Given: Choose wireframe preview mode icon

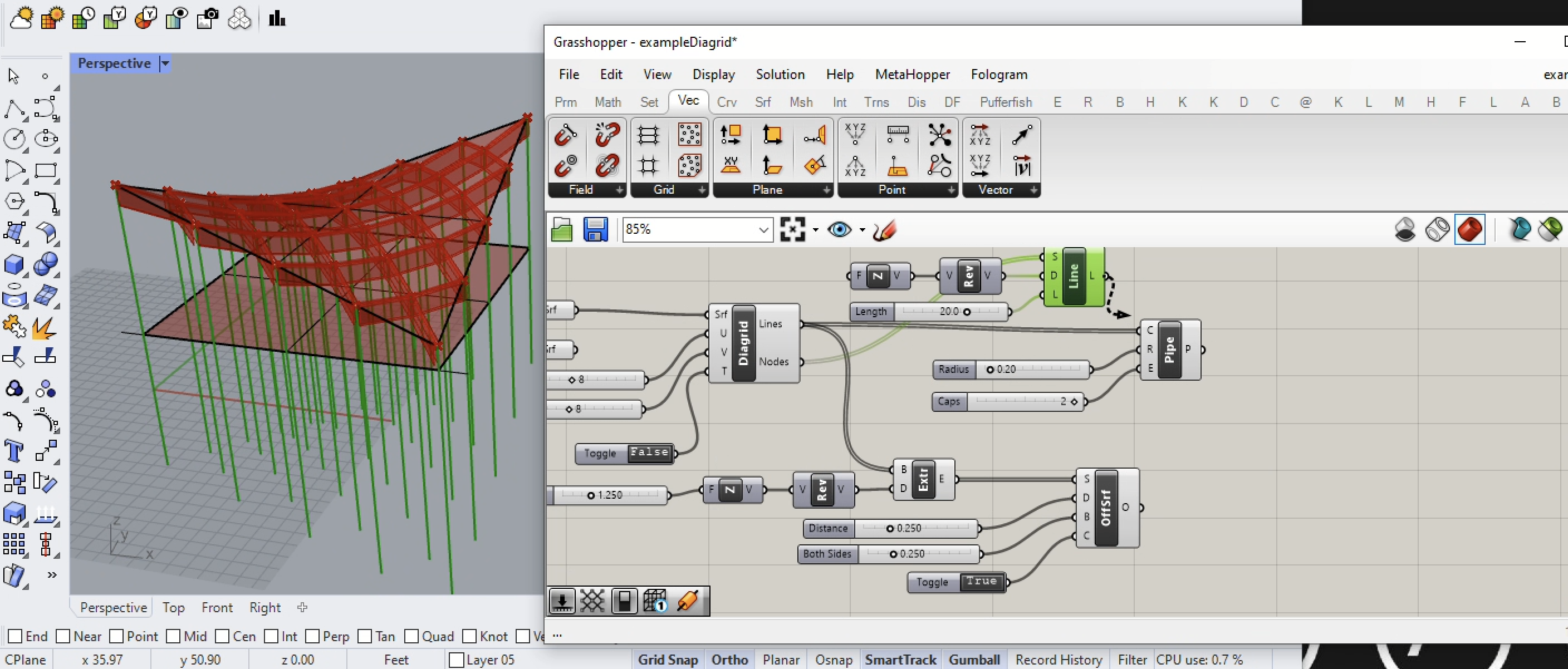Looking at the screenshot, I should pos(1438,229).
